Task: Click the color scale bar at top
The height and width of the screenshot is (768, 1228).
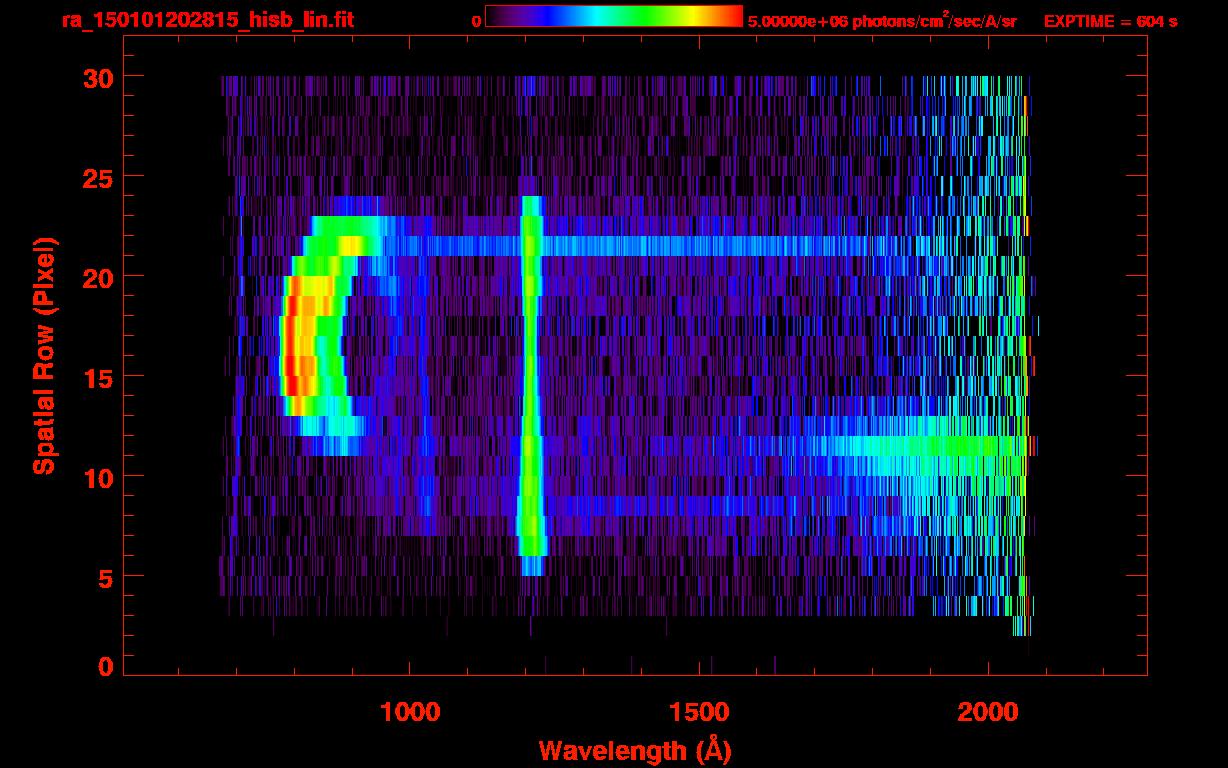Action: point(614,16)
